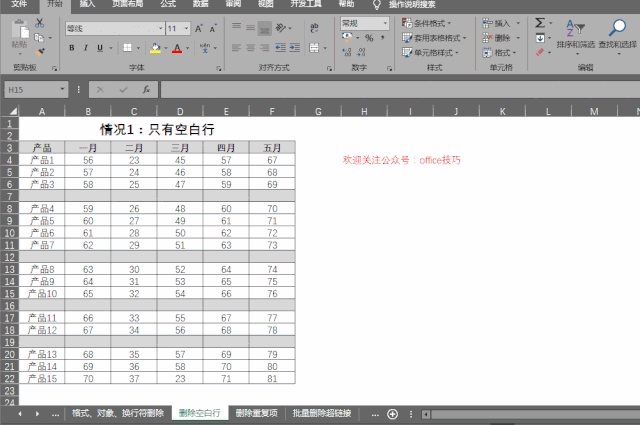Click the Copy icon in clipboard group
This screenshot has width=640, height=425.
click(x=39, y=38)
